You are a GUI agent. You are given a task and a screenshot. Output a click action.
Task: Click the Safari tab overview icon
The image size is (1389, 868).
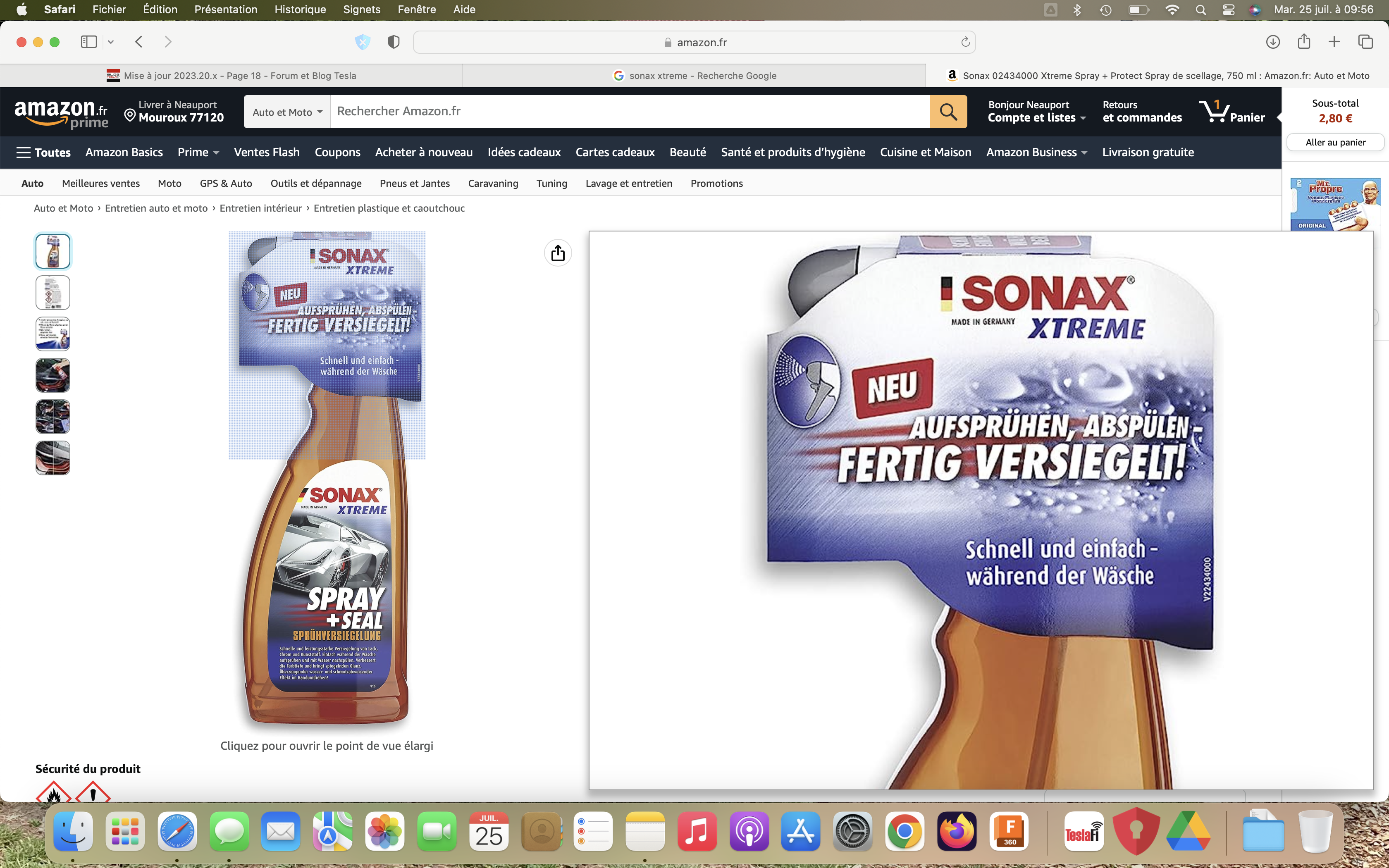click(x=1365, y=42)
